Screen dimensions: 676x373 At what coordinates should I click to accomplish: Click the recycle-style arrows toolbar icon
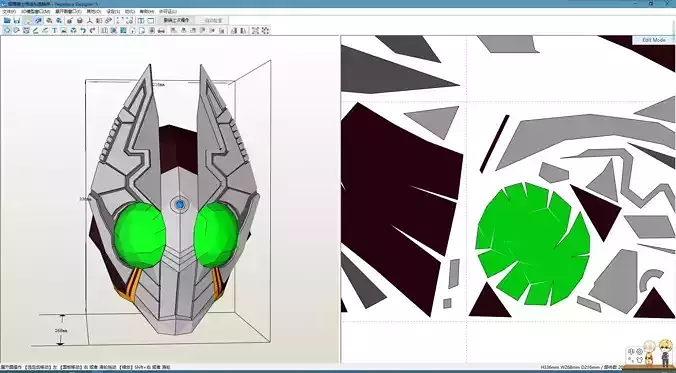coord(73,30)
